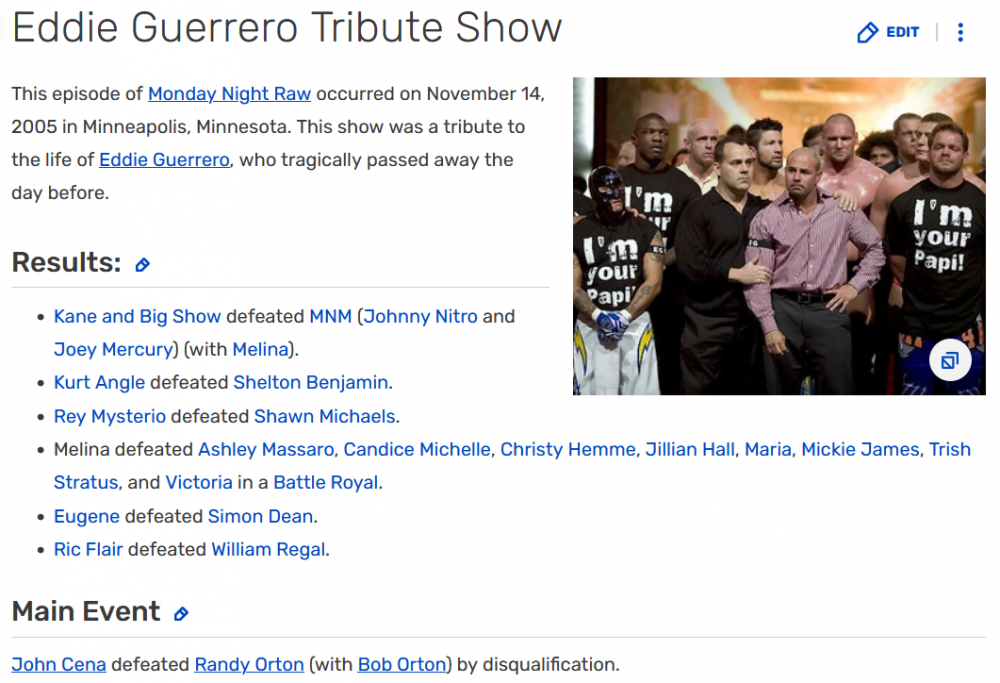Go to the Shelton Benjamin page
This screenshot has height=683, width=1000.
tap(311, 382)
